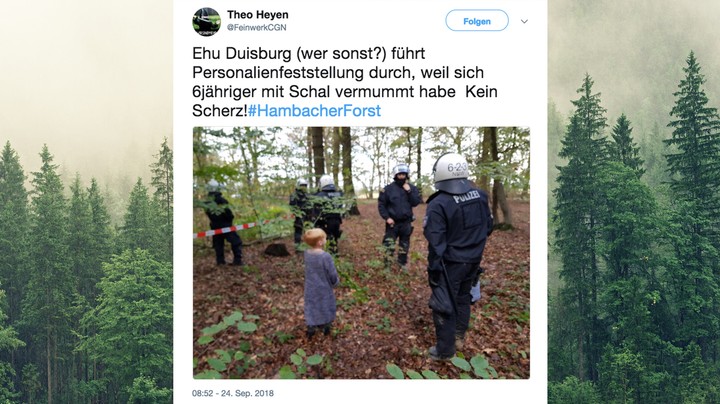Click the helmet numbered 6-2-3 in photo
The image size is (720, 404).
(x=451, y=172)
